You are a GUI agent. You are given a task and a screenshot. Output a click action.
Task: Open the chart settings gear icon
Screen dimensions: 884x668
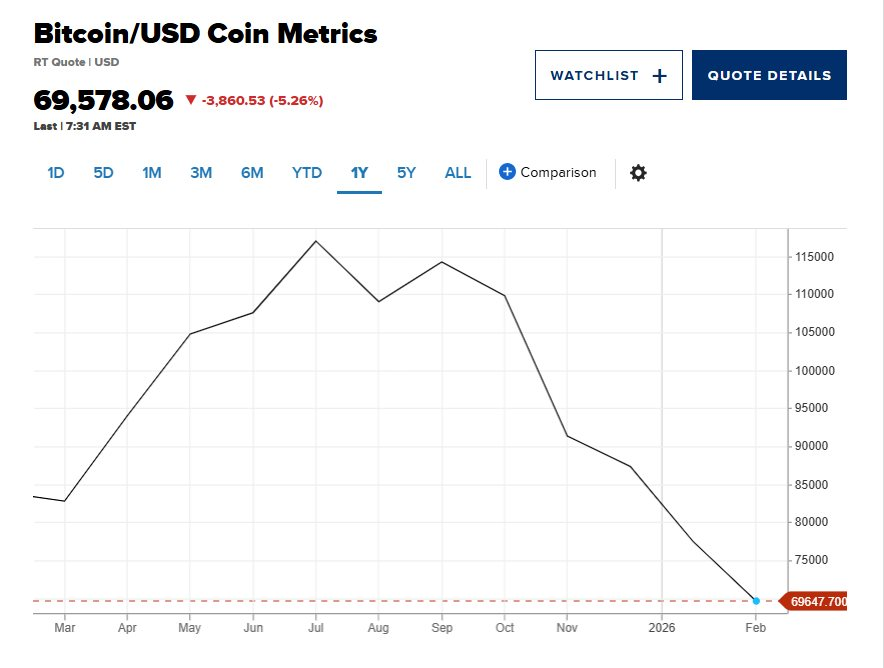[x=638, y=172]
